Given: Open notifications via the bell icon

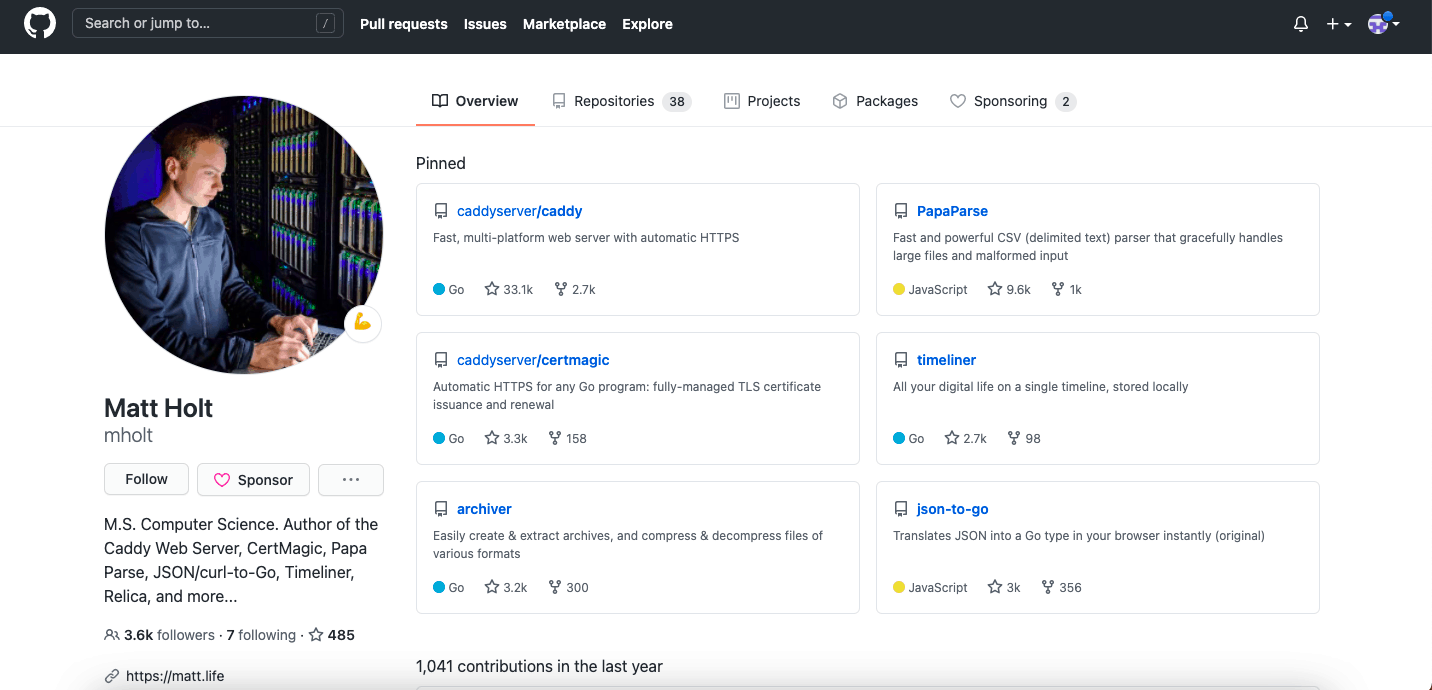Looking at the screenshot, I should pyautogui.click(x=1300, y=23).
